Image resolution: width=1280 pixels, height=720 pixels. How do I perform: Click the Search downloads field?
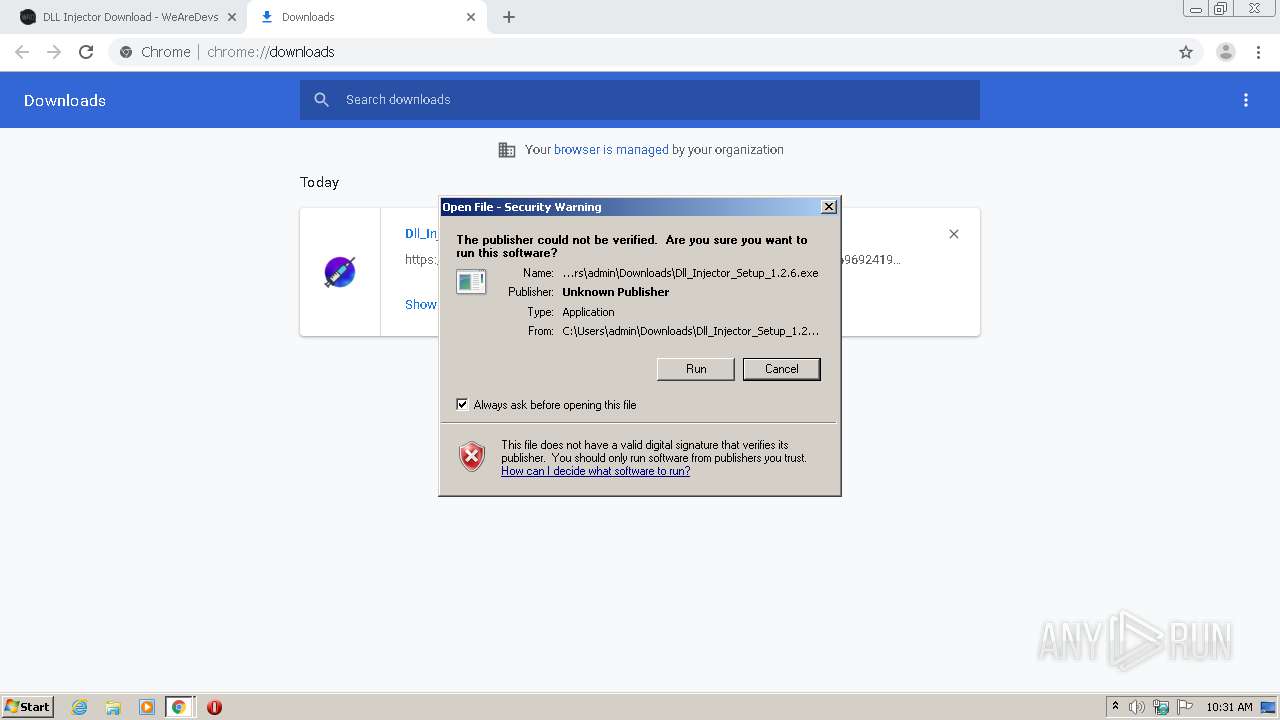coord(640,100)
